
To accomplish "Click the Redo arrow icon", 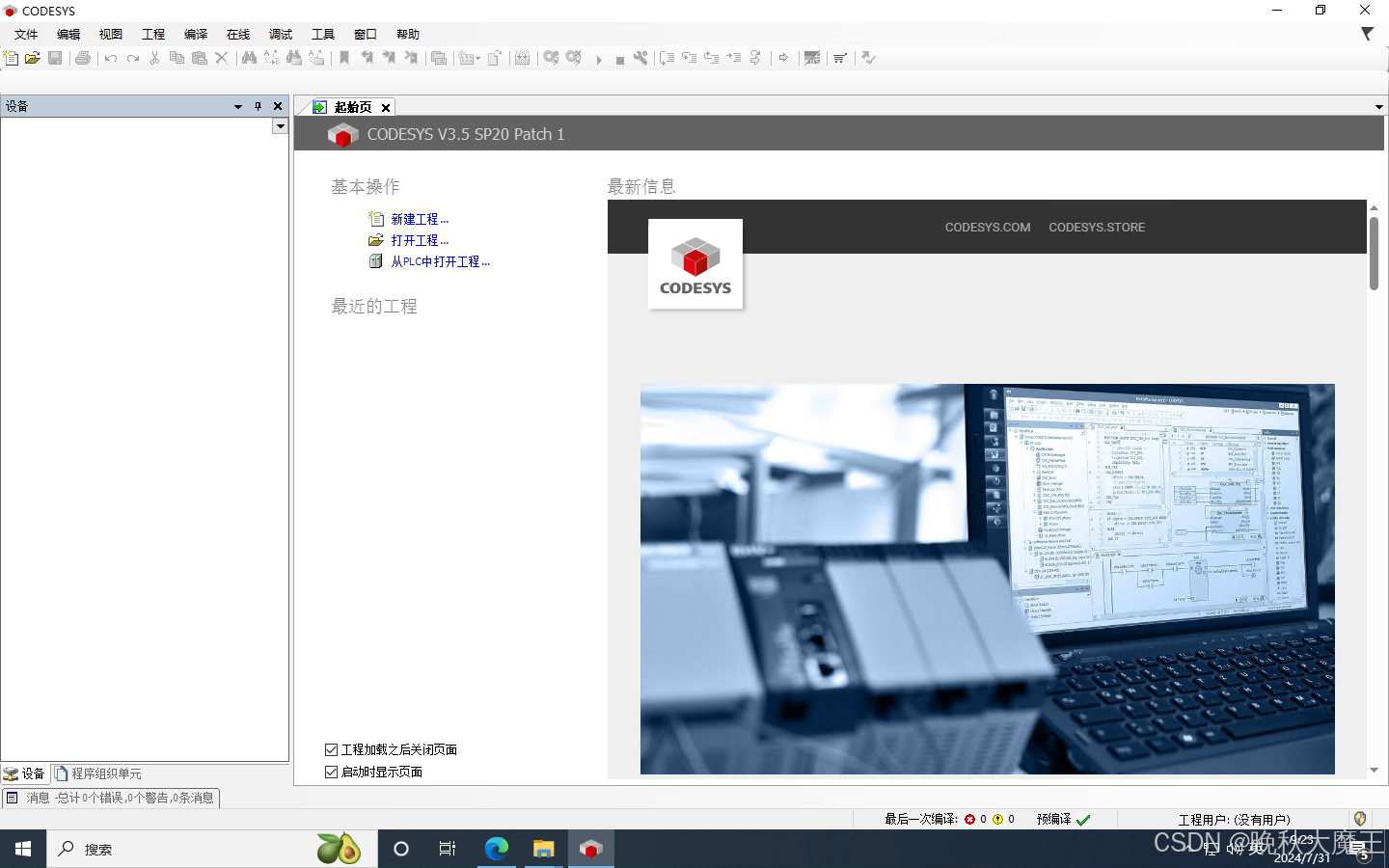I will 133,58.
